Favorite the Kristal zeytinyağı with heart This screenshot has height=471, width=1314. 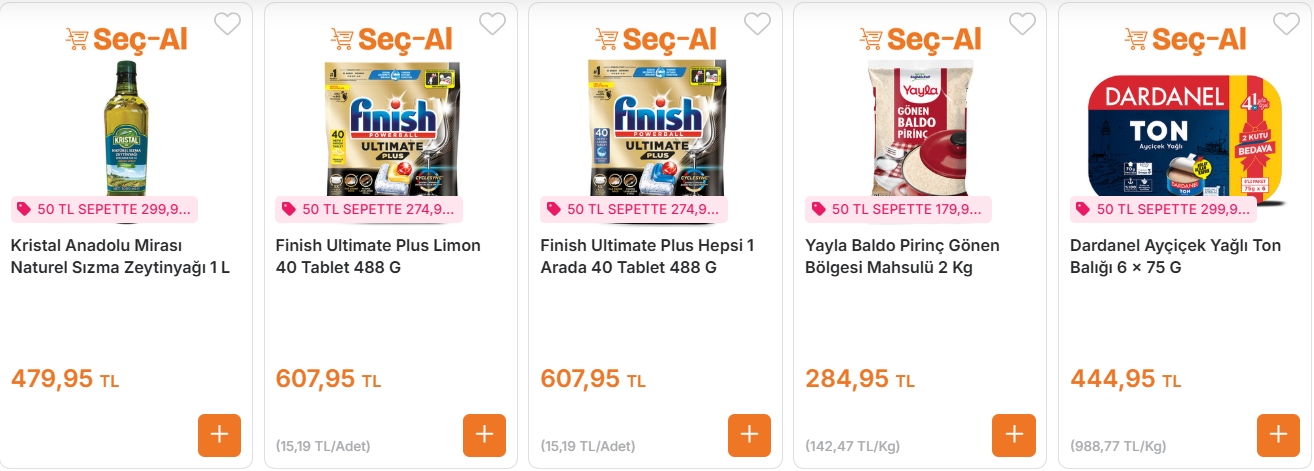pyautogui.click(x=228, y=23)
